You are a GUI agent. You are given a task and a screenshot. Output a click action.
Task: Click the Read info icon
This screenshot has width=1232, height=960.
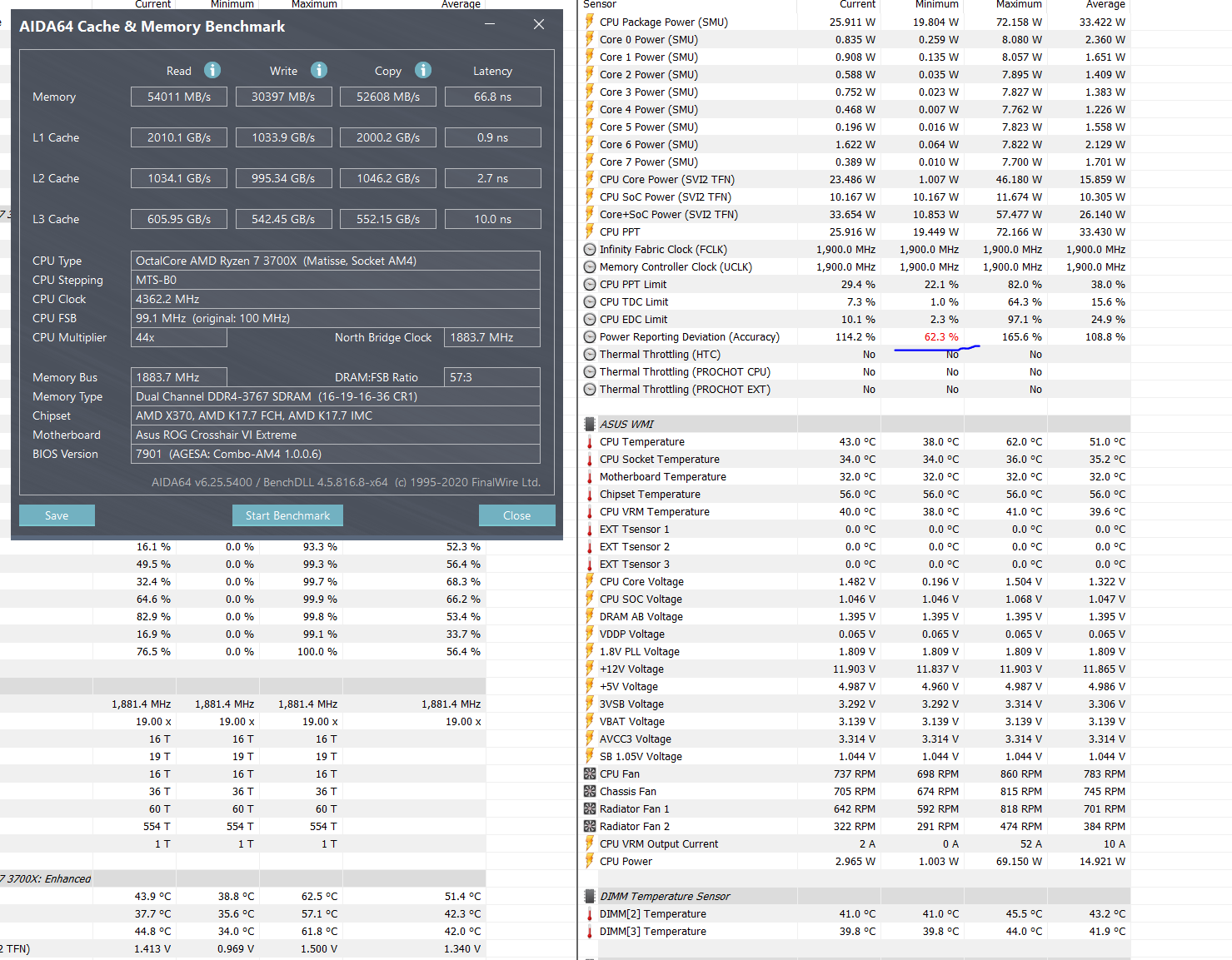point(212,70)
